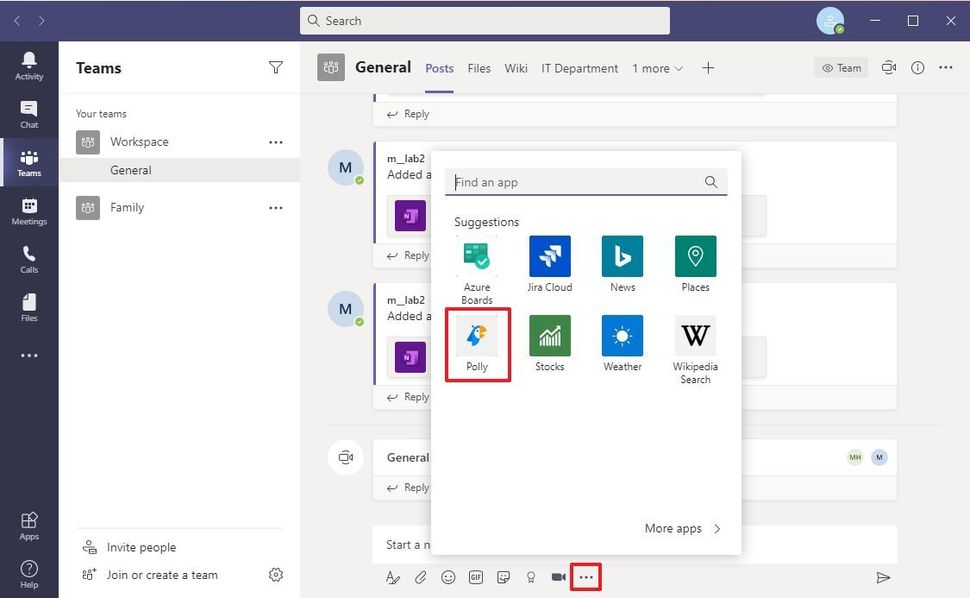Switch to the Files tab

(478, 68)
